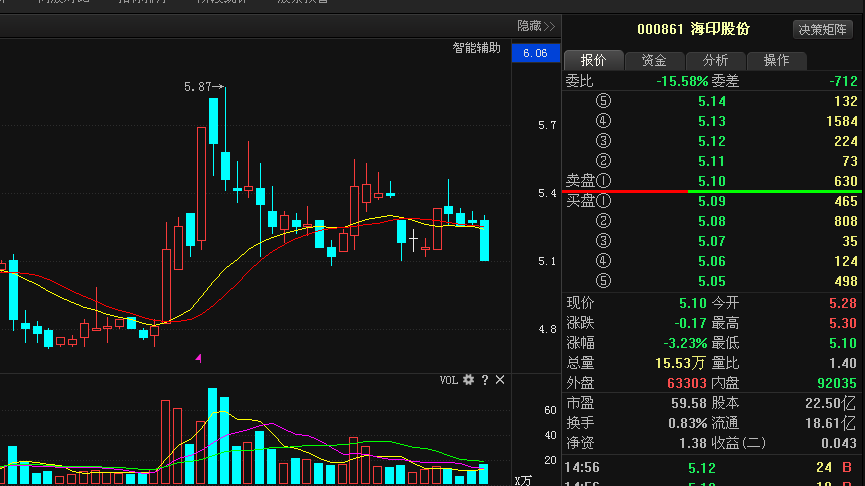The image size is (865, 486).
Task: Go to the 操作 operations tab
Action: [x=776, y=60]
